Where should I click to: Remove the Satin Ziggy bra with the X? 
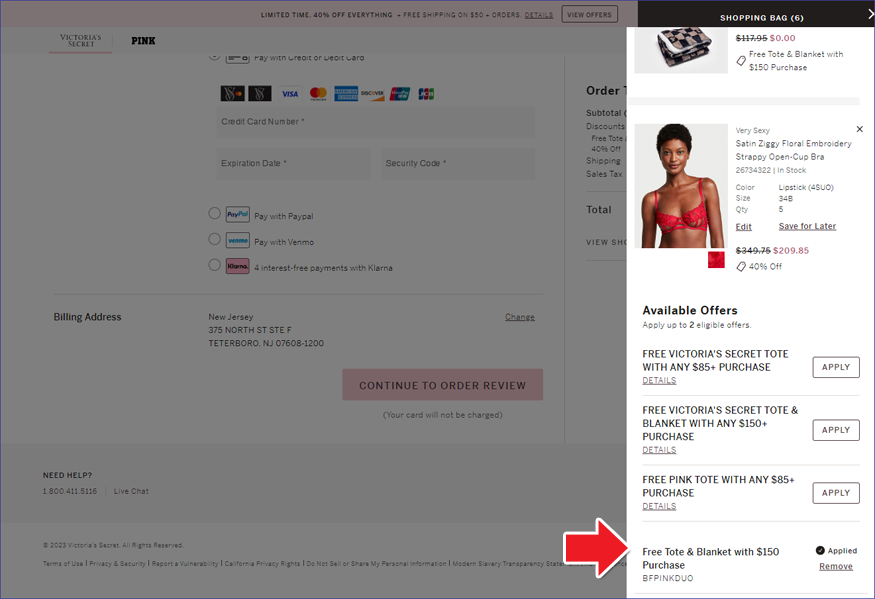pos(859,129)
